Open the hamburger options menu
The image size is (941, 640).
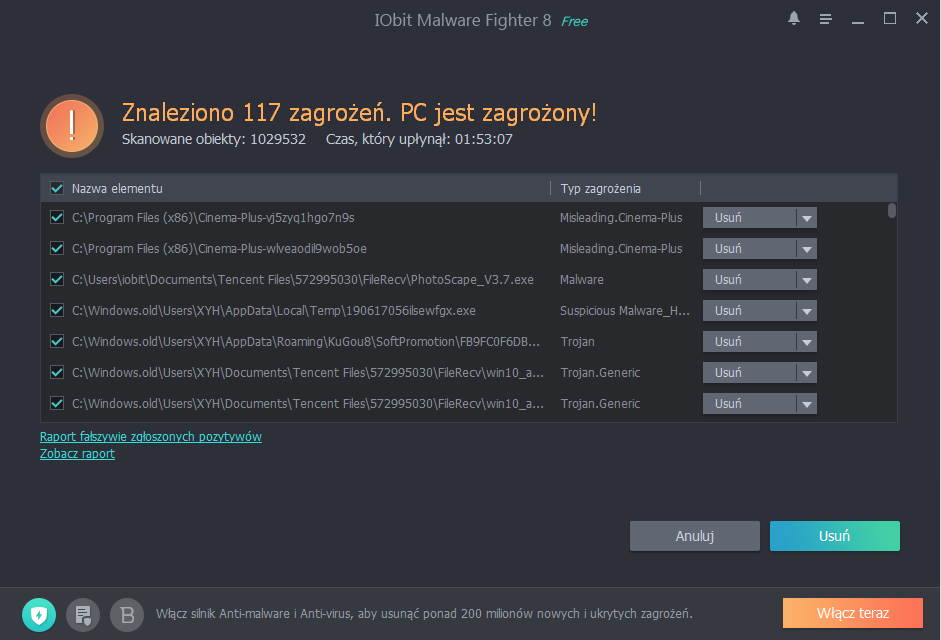pos(826,19)
